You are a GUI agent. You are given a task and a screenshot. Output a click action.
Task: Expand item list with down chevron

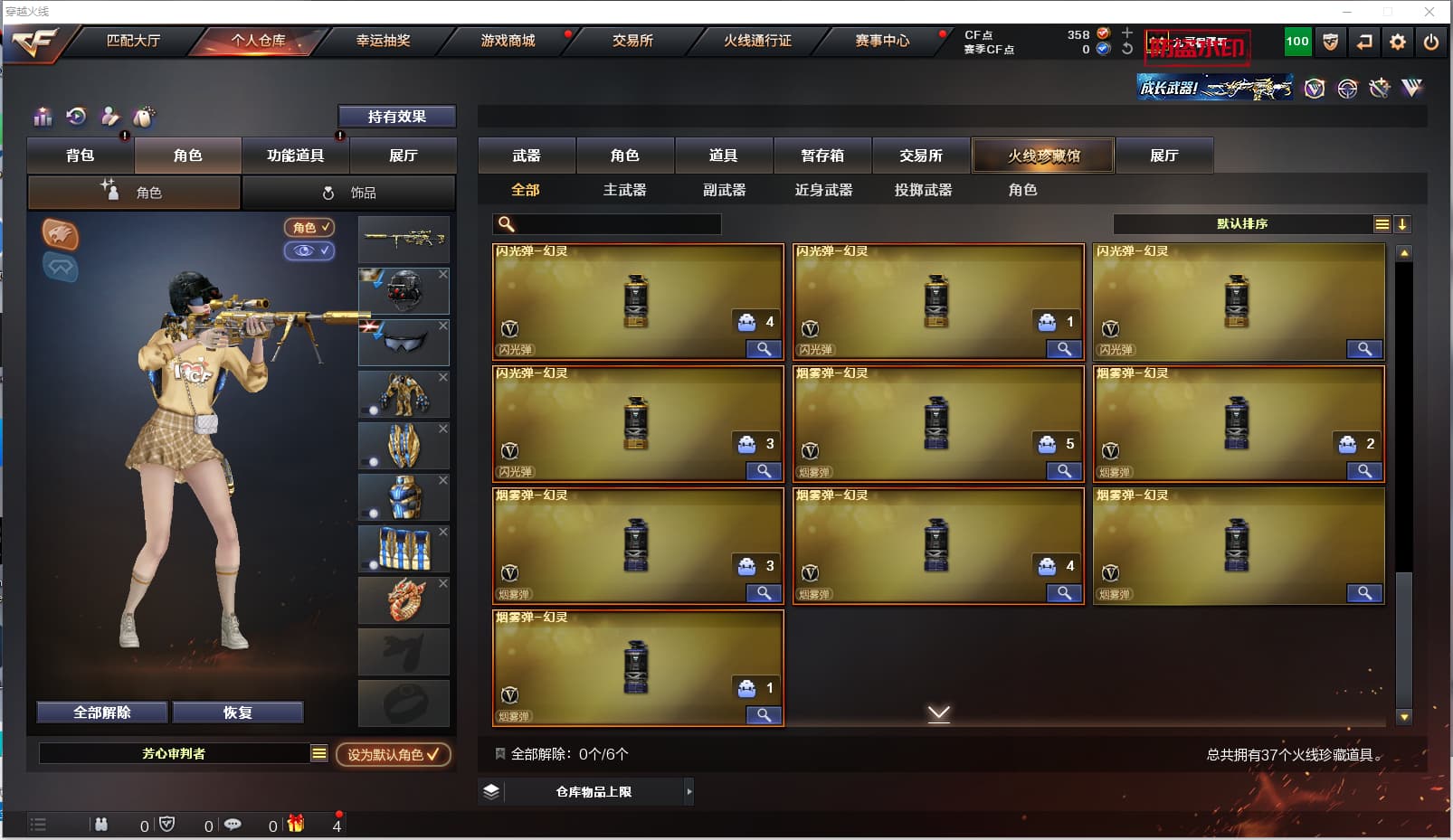(x=939, y=713)
